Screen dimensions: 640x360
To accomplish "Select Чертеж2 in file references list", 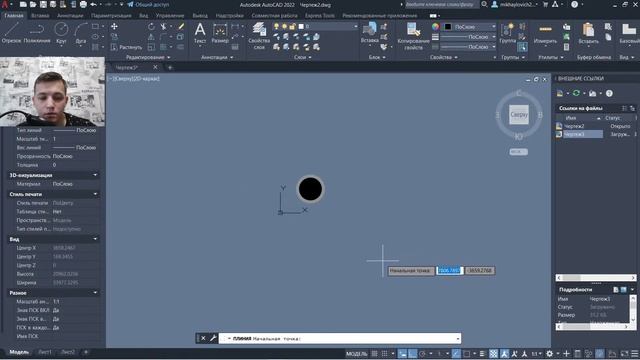I will pyautogui.click(x=575, y=126).
